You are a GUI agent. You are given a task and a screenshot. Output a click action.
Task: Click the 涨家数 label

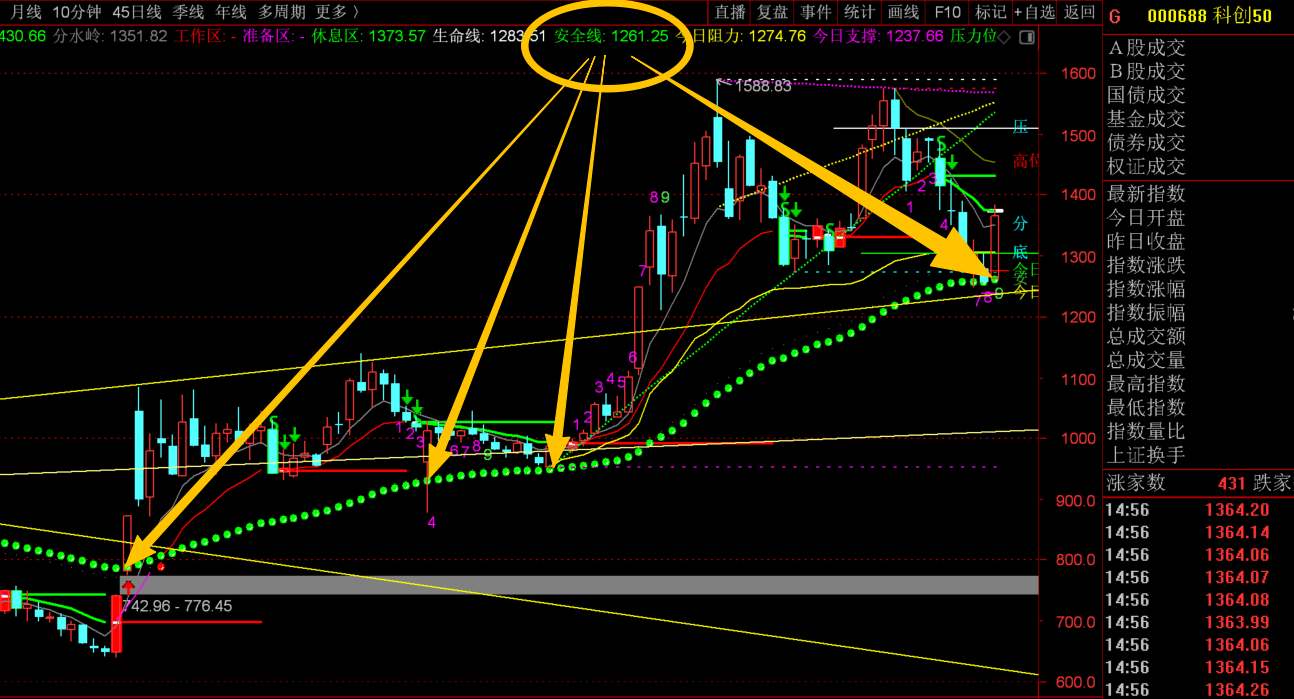point(1136,483)
